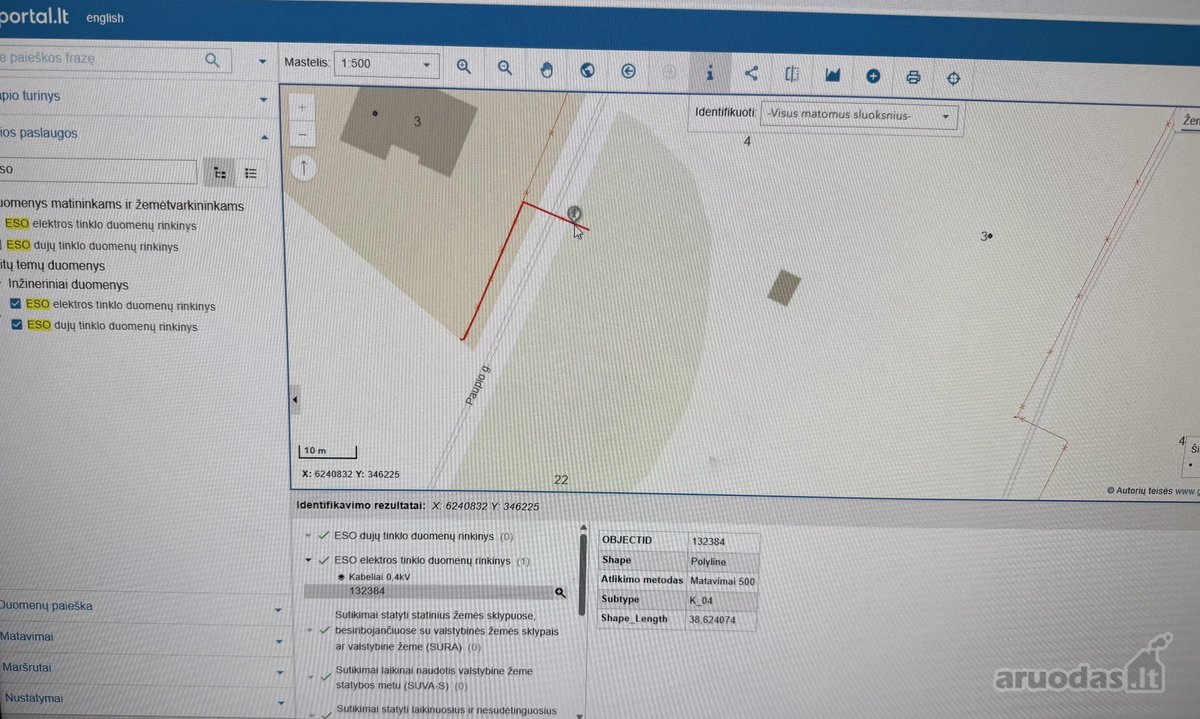The width and height of the screenshot is (1200, 719).
Task: Open the layer swipe compare tool
Action: [x=792, y=74]
